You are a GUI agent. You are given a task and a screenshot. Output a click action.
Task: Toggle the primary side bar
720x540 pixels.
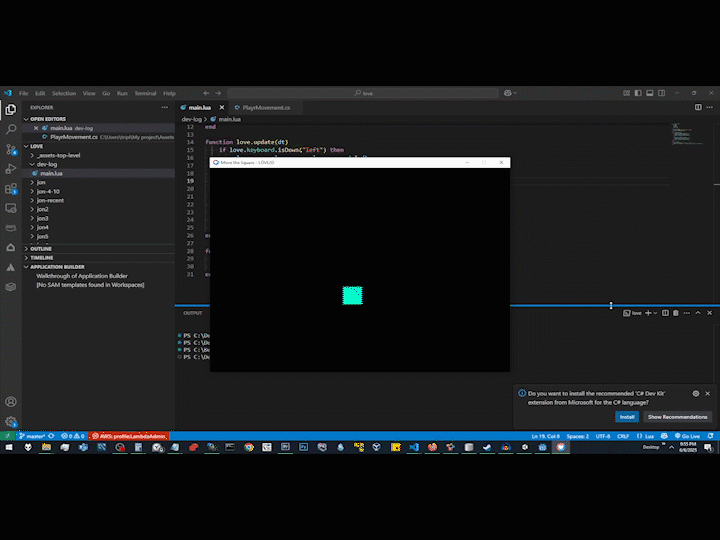[638, 93]
